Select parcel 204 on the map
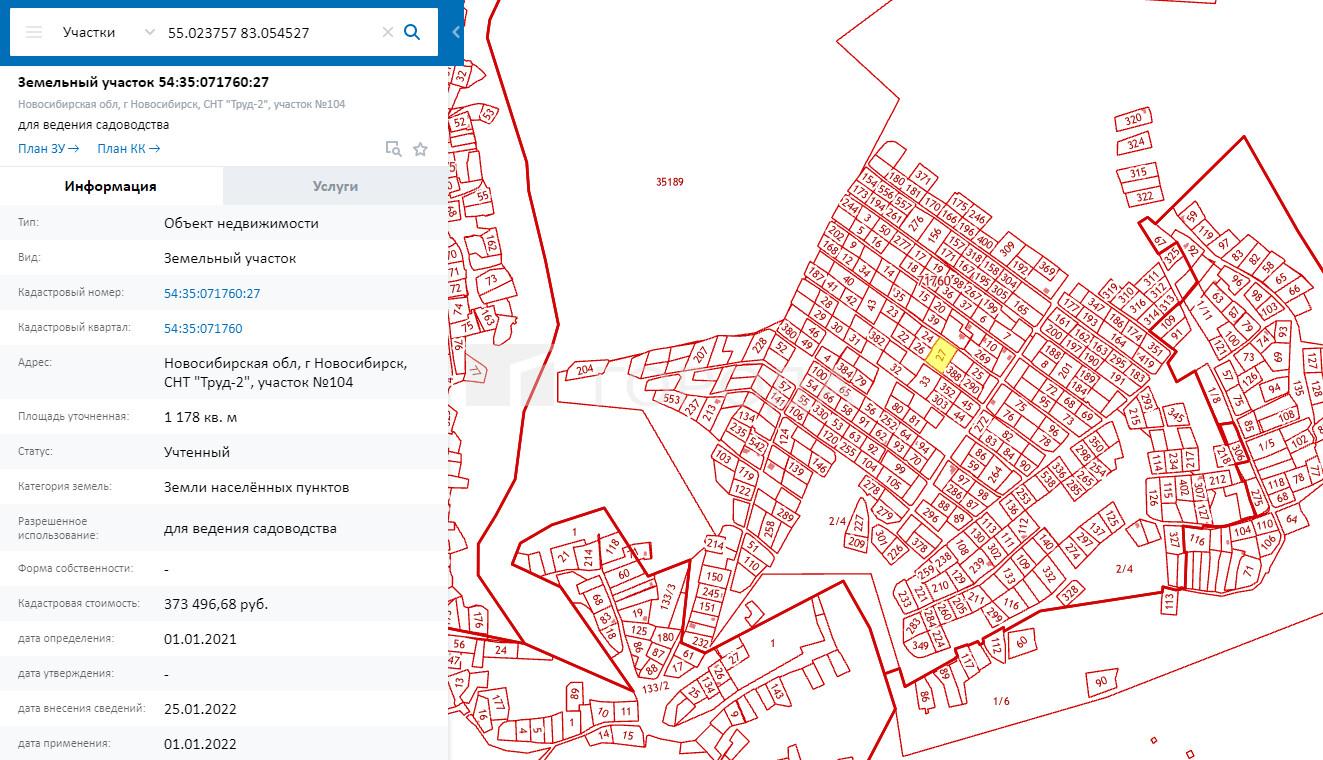 pyautogui.click(x=585, y=370)
